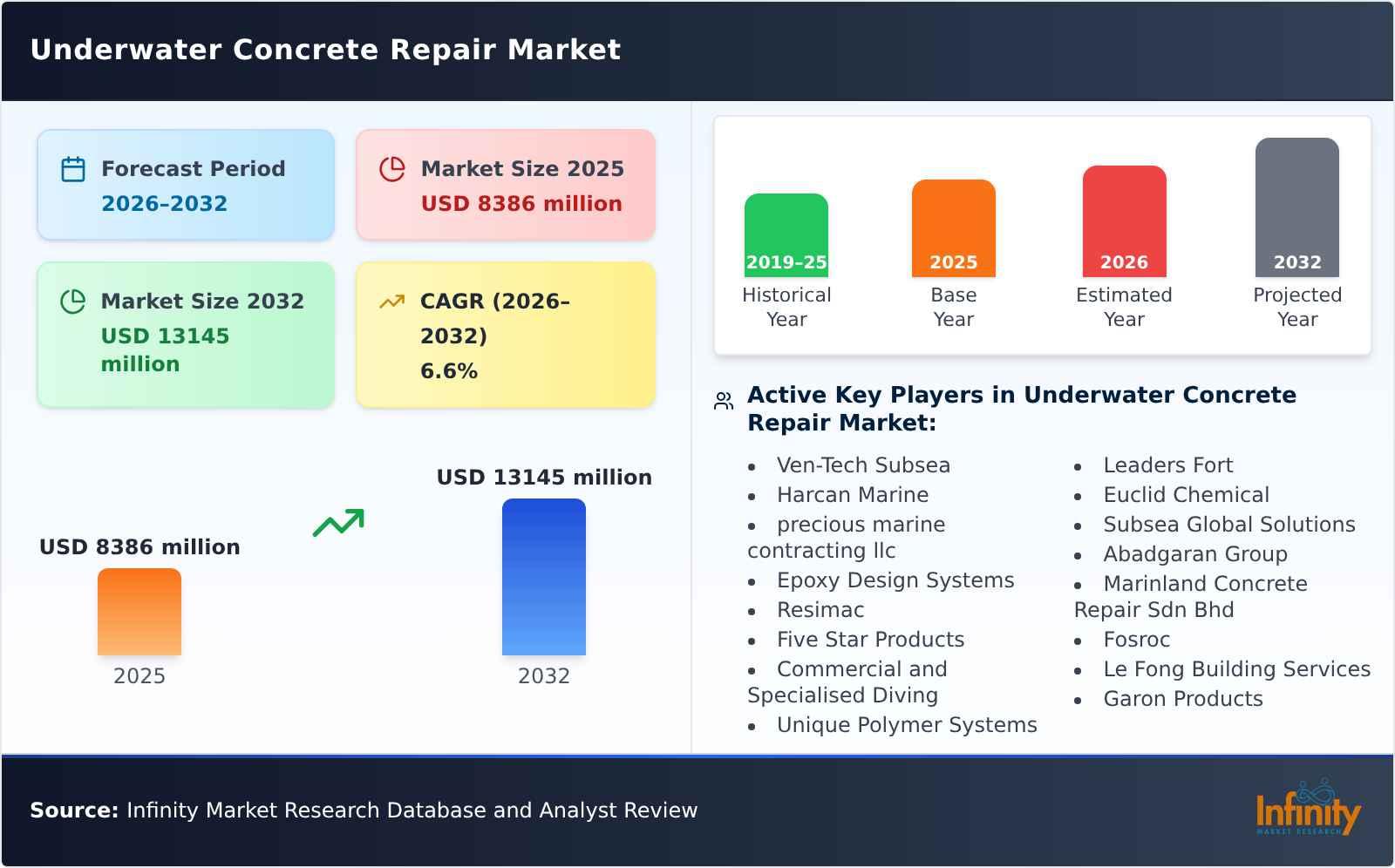This screenshot has height=868, width=1395.
Task: Select the Market Size 2025 card
Action: coord(506,185)
